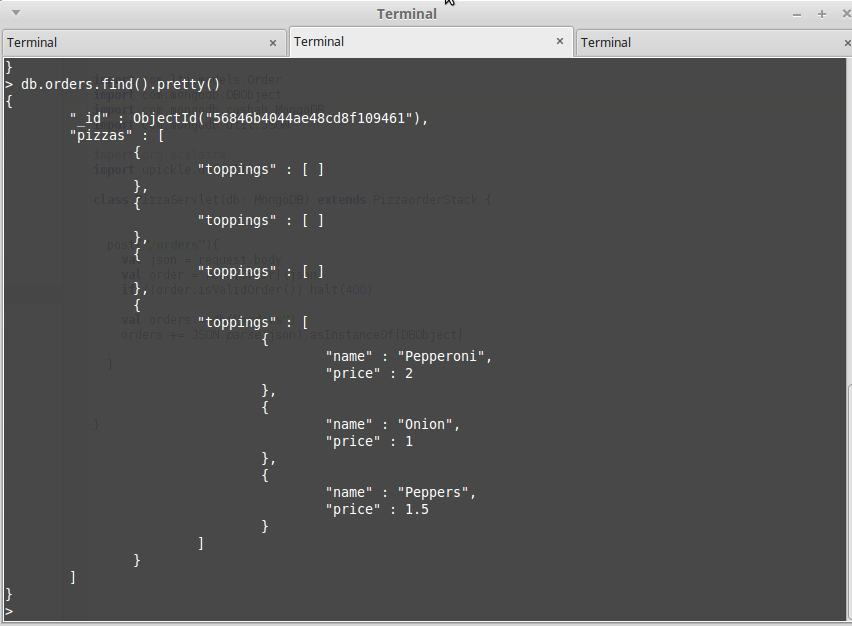Close the middle Terminal tab
852x626 pixels.
coord(560,43)
